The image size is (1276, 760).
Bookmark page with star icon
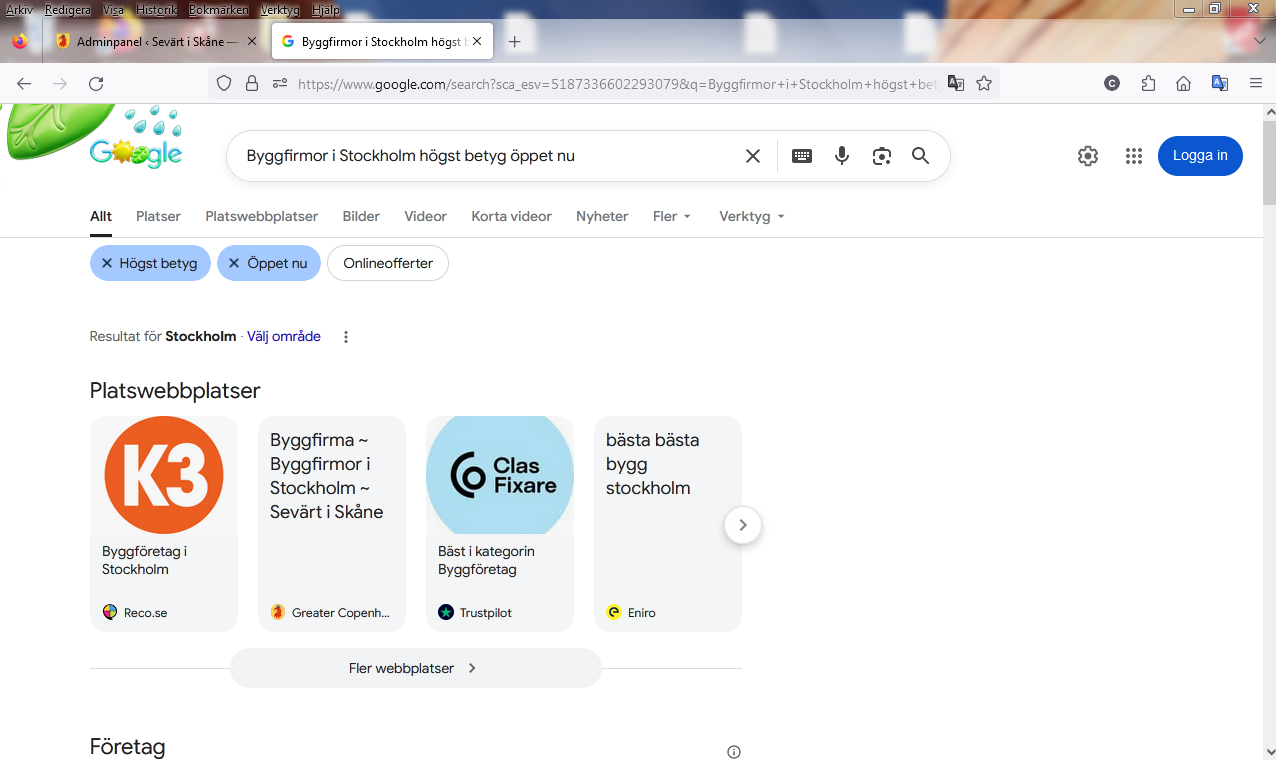[x=984, y=84]
